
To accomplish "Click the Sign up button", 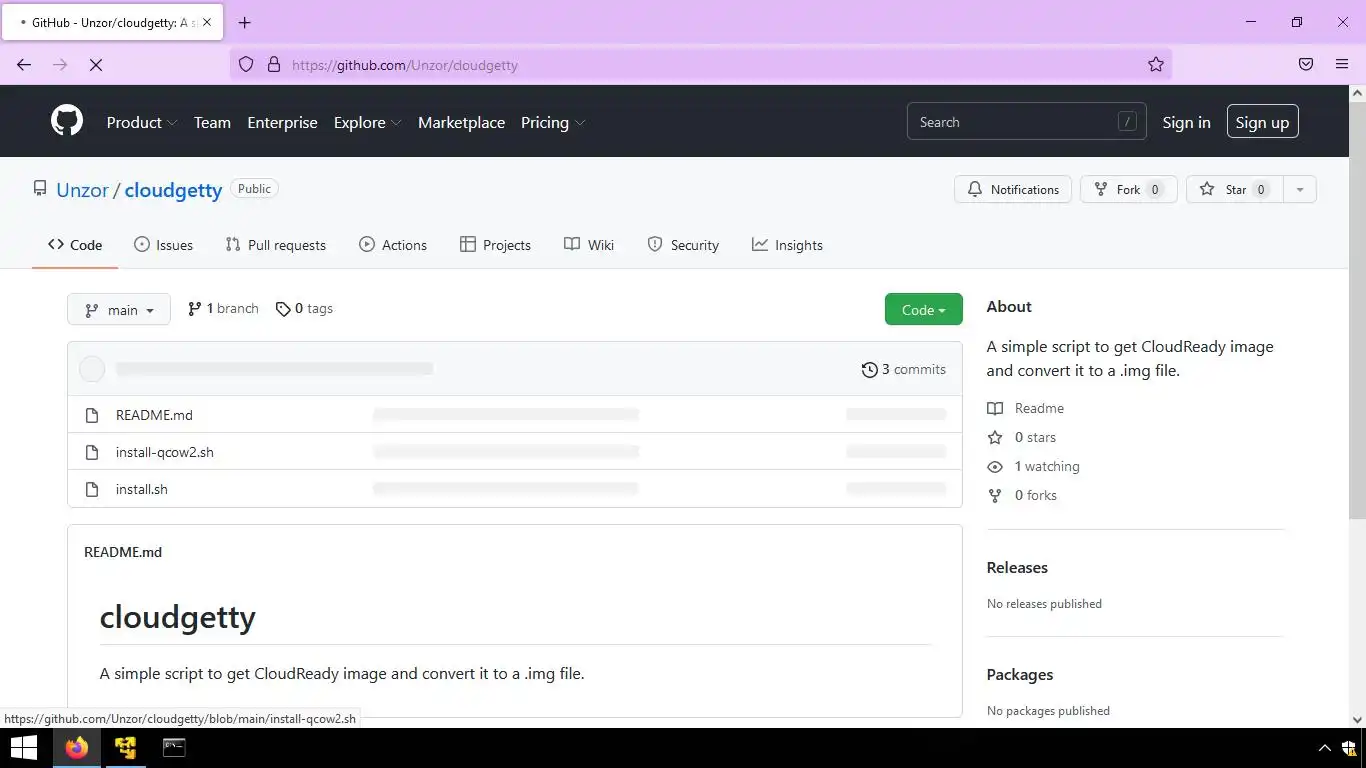I will [1262, 122].
